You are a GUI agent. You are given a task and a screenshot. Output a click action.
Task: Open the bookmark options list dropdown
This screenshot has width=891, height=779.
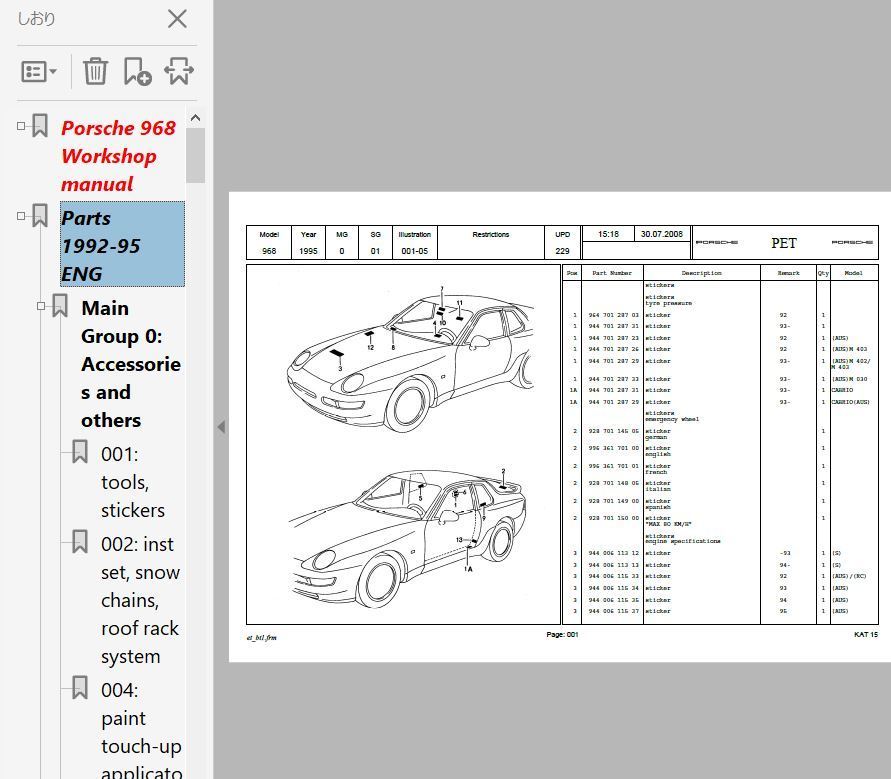coord(39,72)
